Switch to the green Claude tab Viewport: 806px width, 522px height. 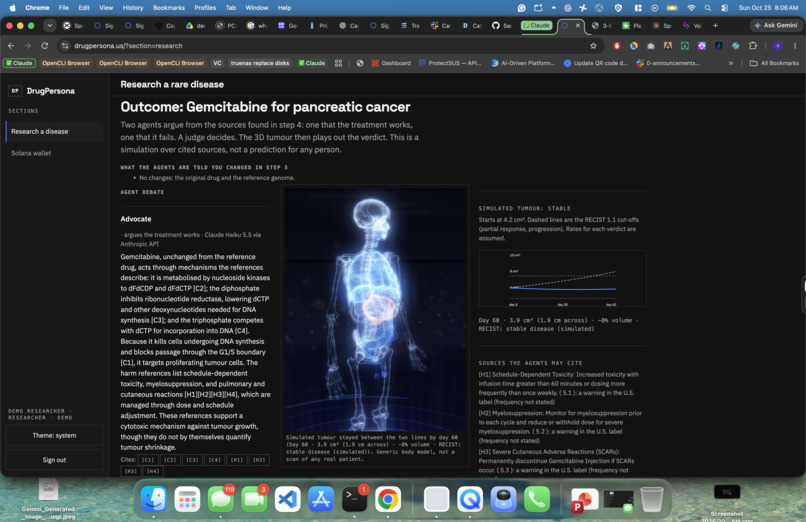click(537, 25)
